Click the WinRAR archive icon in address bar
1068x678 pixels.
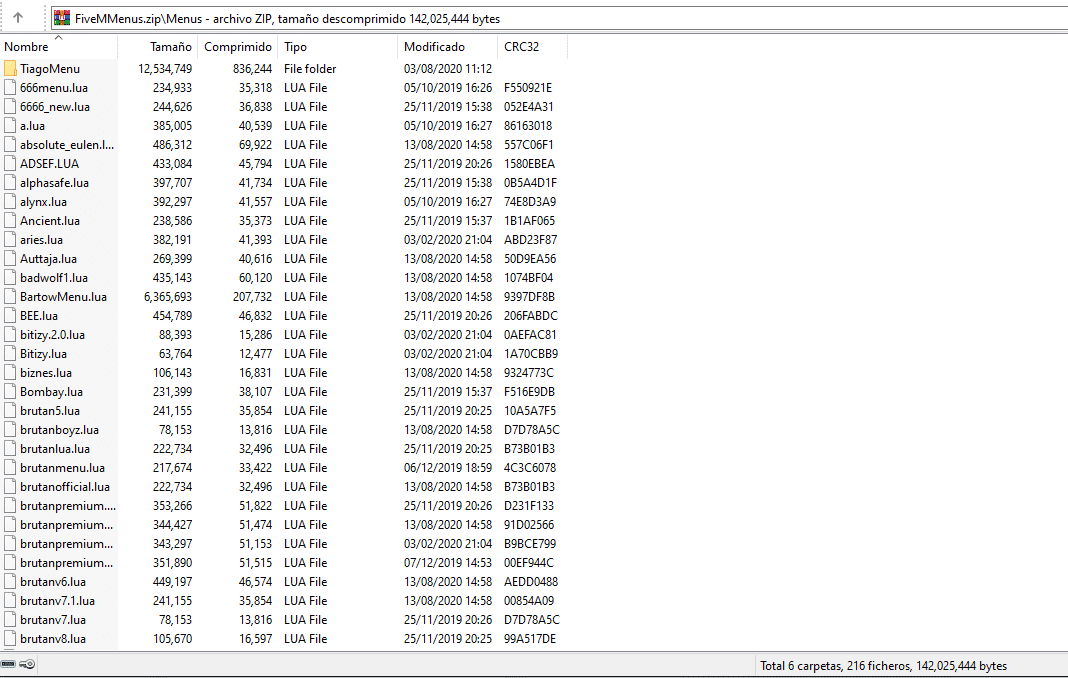(x=62, y=18)
